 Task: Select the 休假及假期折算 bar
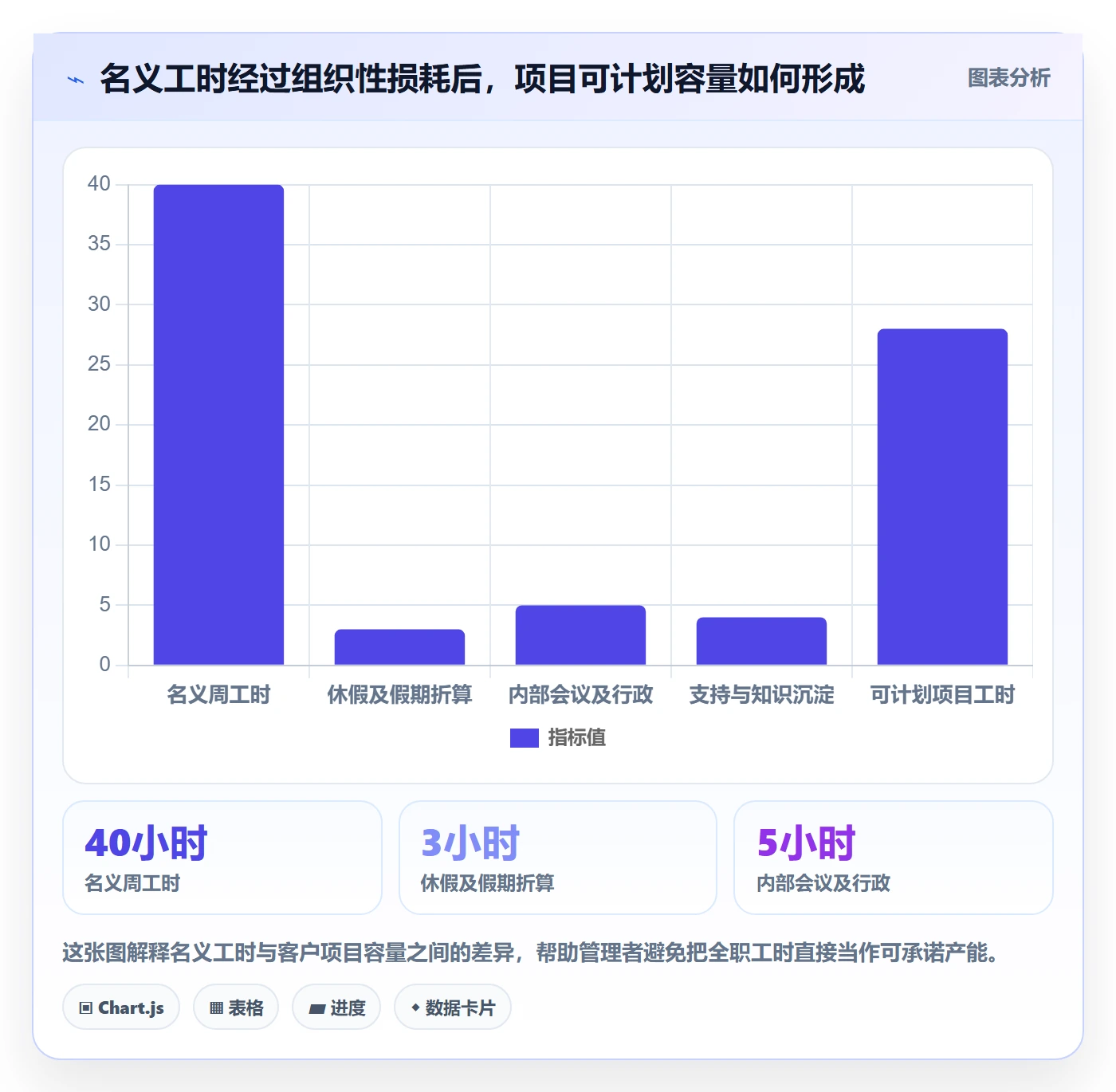(x=399, y=647)
